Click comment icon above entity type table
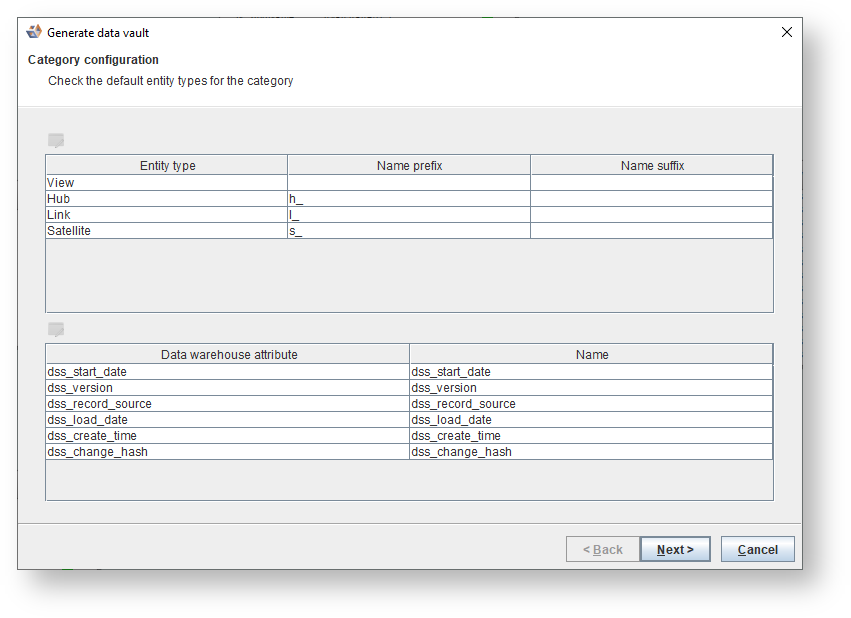 (x=56, y=141)
